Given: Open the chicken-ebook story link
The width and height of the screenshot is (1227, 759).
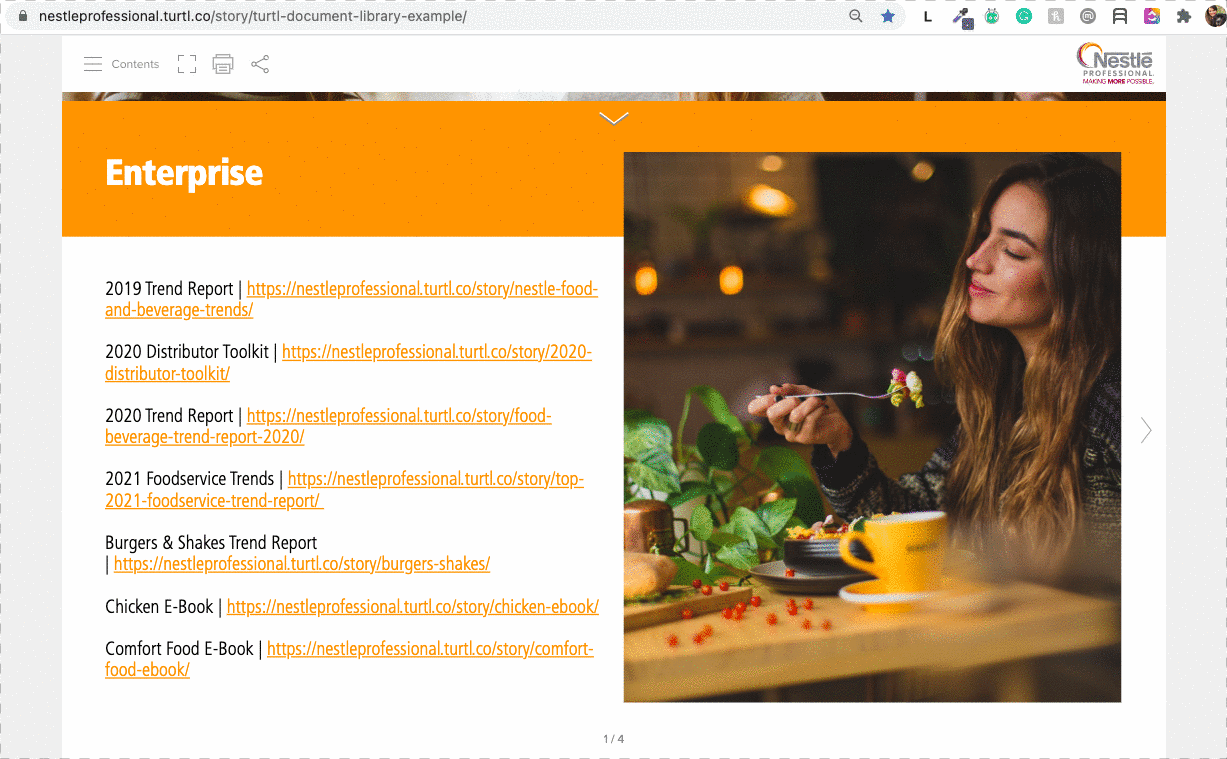Looking at the screenshot, I should [x=413, y=607].
